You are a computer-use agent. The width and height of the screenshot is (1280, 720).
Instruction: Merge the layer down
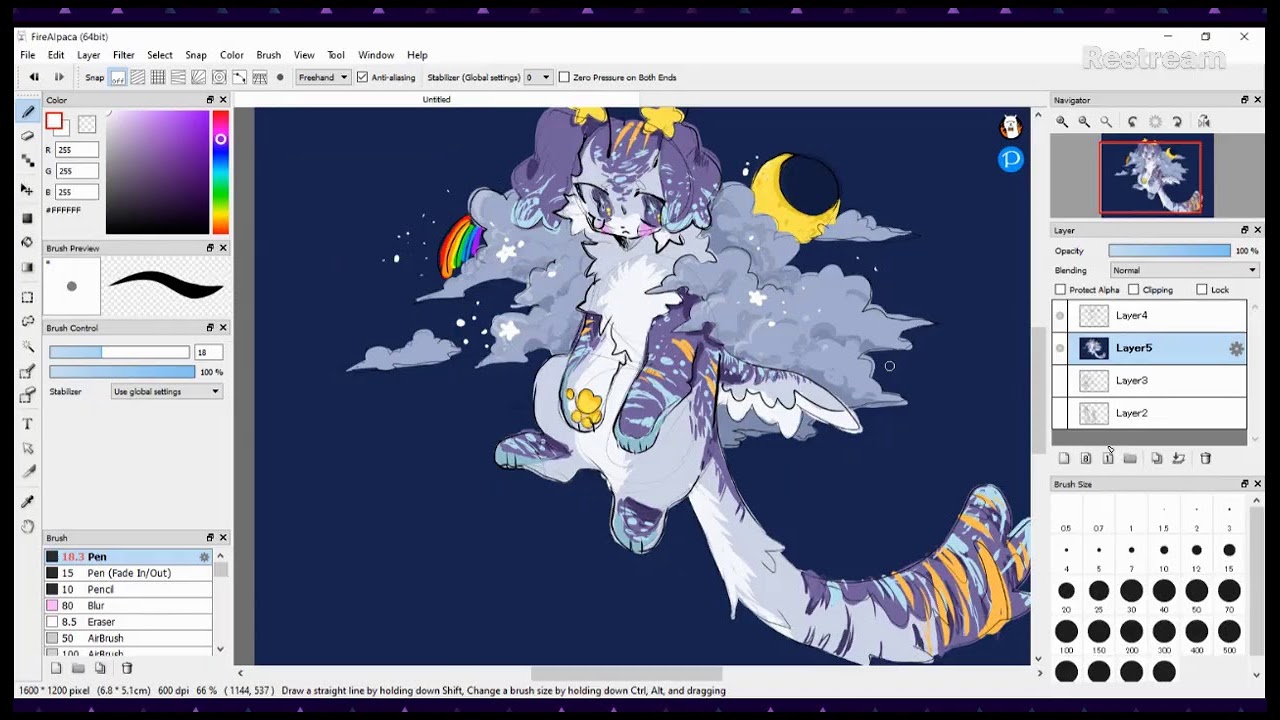coord(1179,458)
